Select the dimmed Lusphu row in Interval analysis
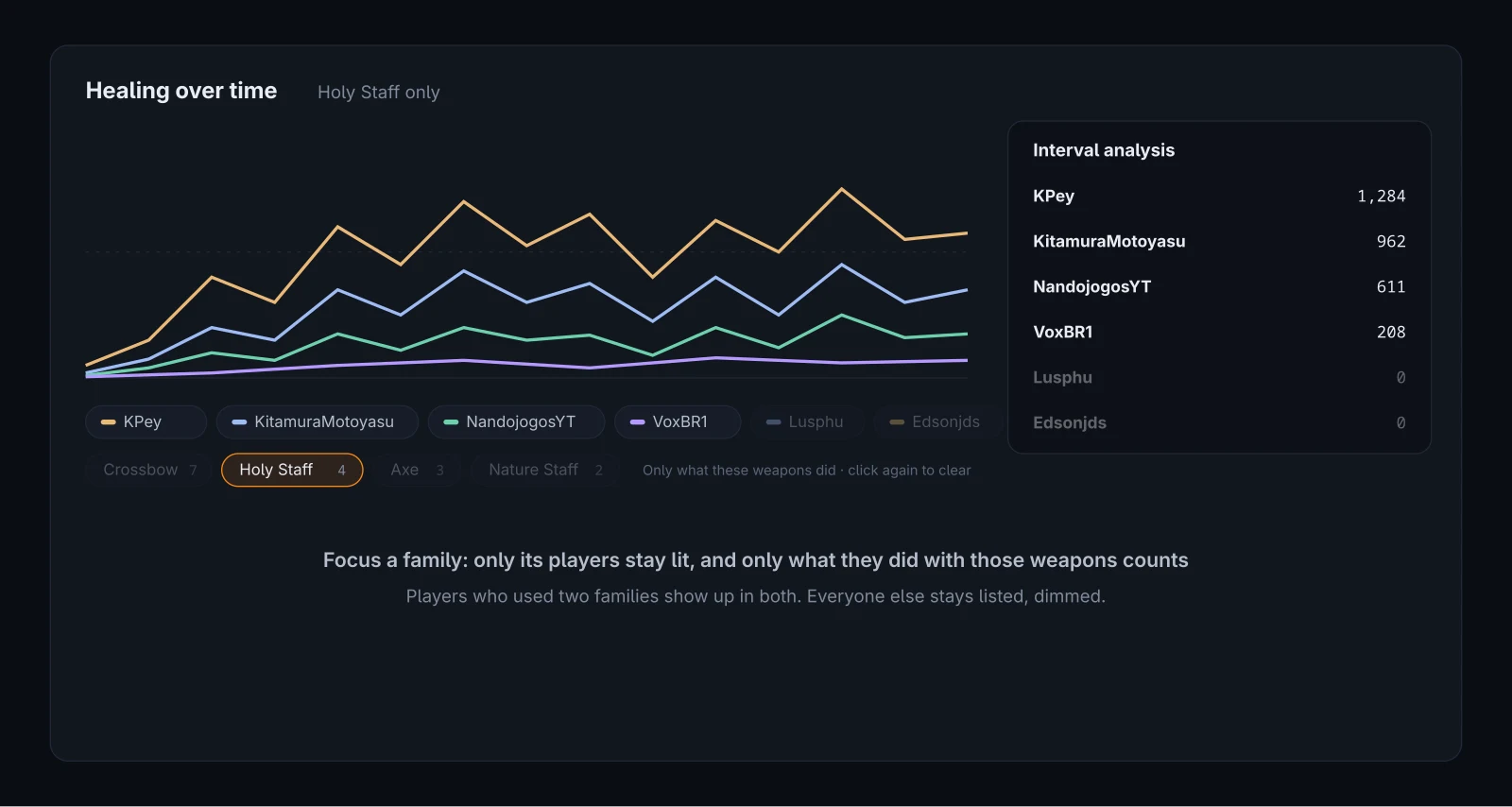1512x807 pixels. [x=1219, y=377]
